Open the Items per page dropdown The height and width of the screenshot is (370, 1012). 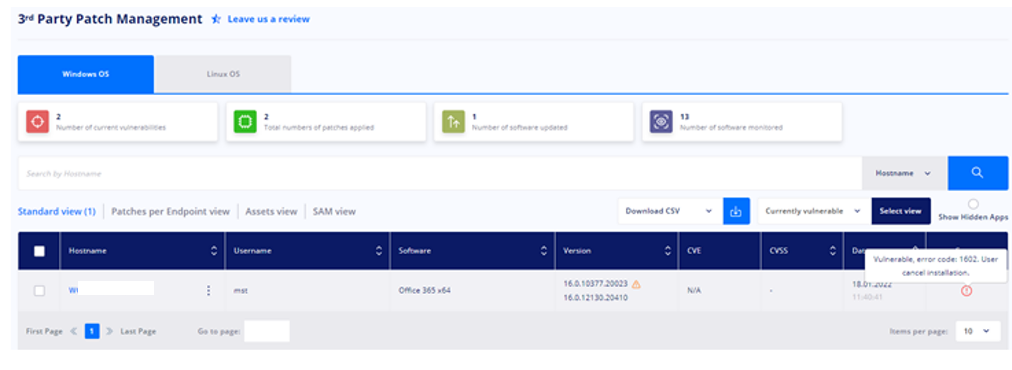(978, 331)
